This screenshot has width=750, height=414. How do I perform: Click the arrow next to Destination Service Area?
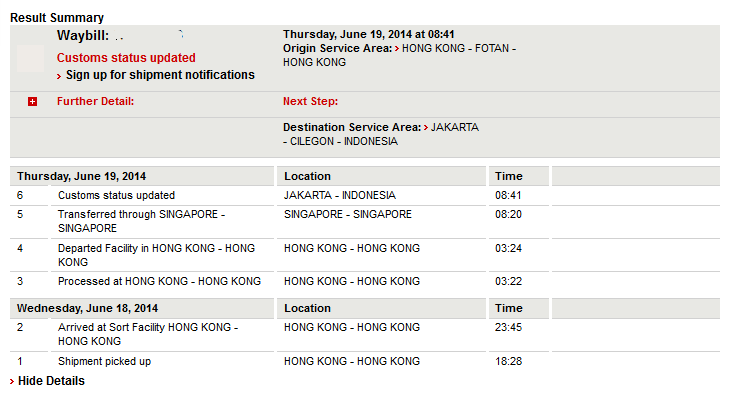(426, 128)
